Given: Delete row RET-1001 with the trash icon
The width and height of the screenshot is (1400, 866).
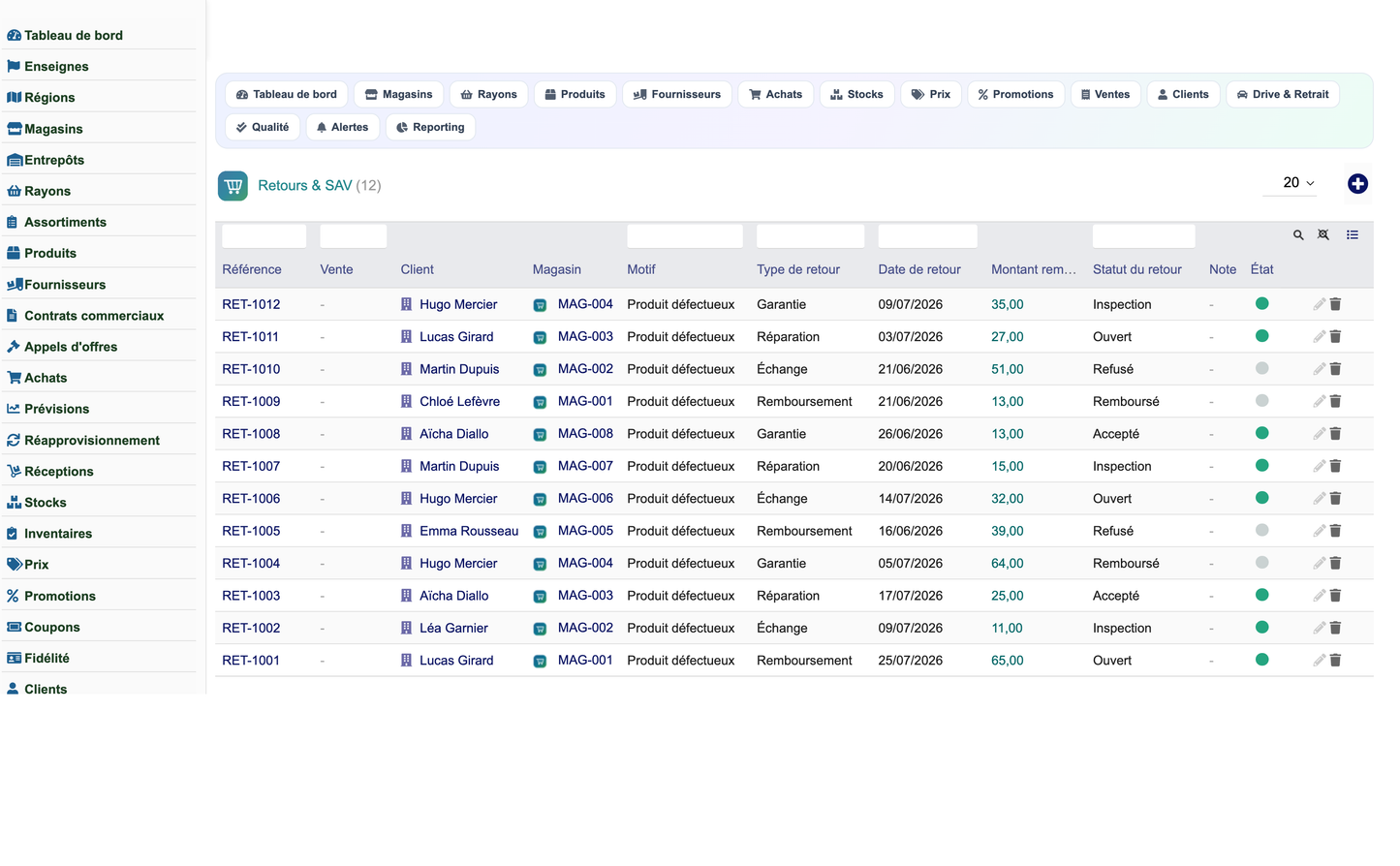Looking at the screenshot, I should point(1335,661).
